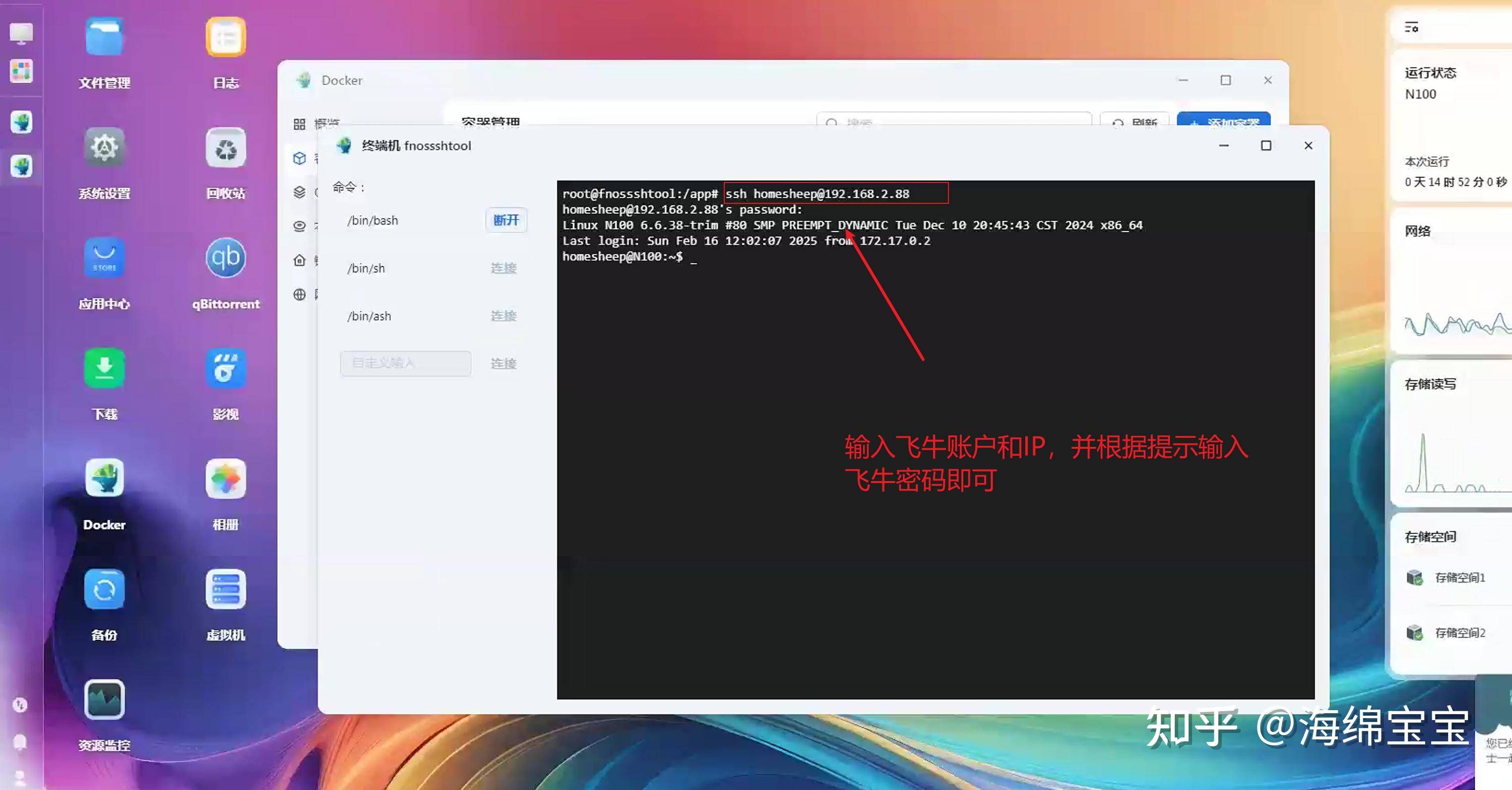This screenshot has width=1512, height=790.
Task: Select the globe network icon in the Docker sidebar
Action: (299, 294)
